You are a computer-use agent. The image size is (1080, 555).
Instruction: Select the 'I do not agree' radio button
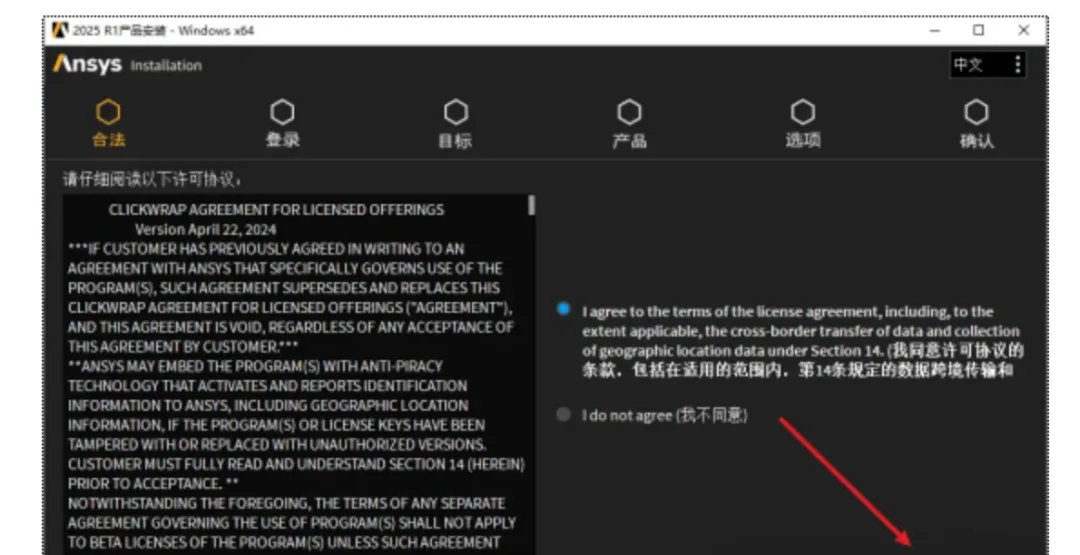click(x=563, y=414)
